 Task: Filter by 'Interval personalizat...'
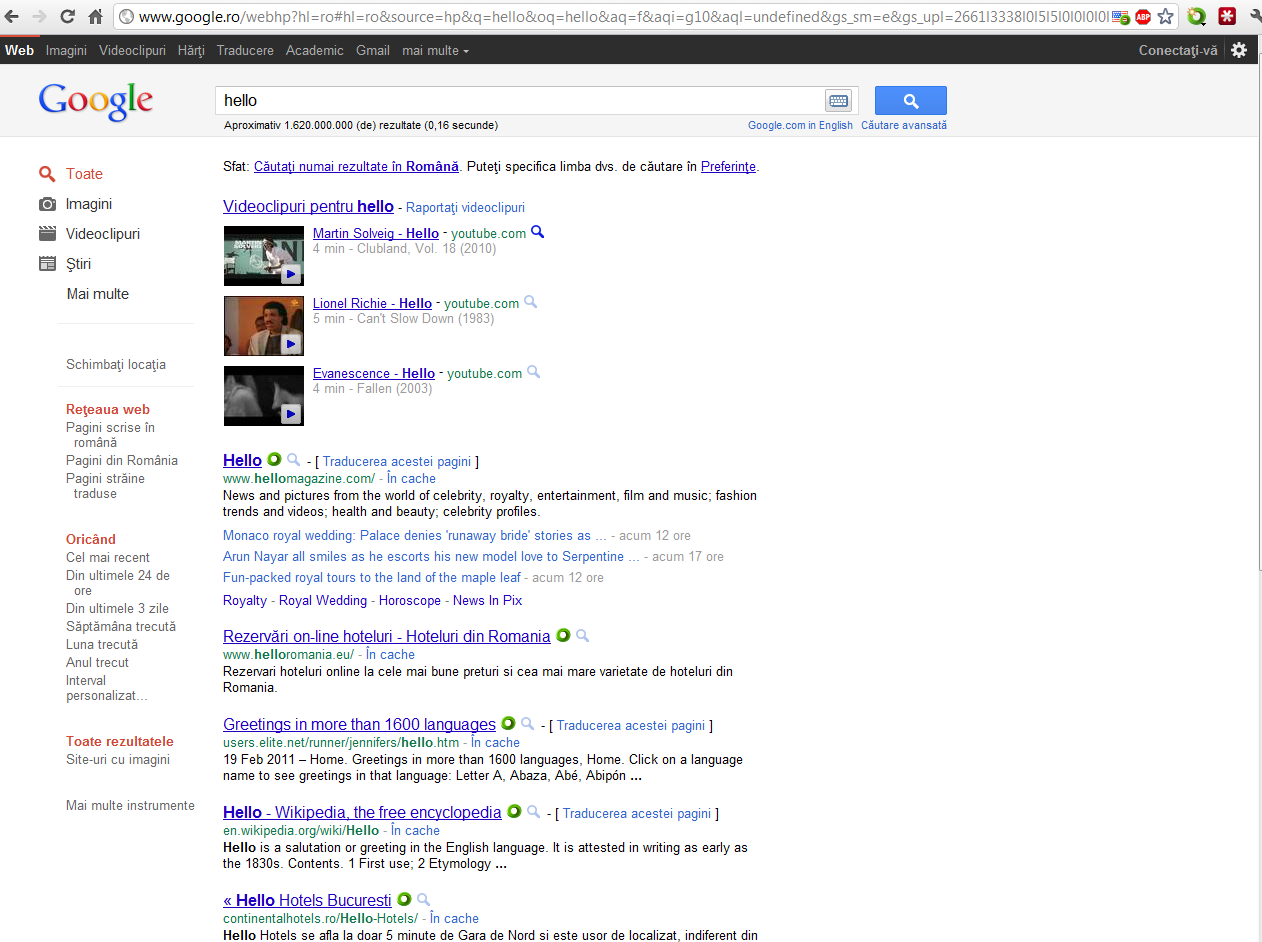[107, 688]
